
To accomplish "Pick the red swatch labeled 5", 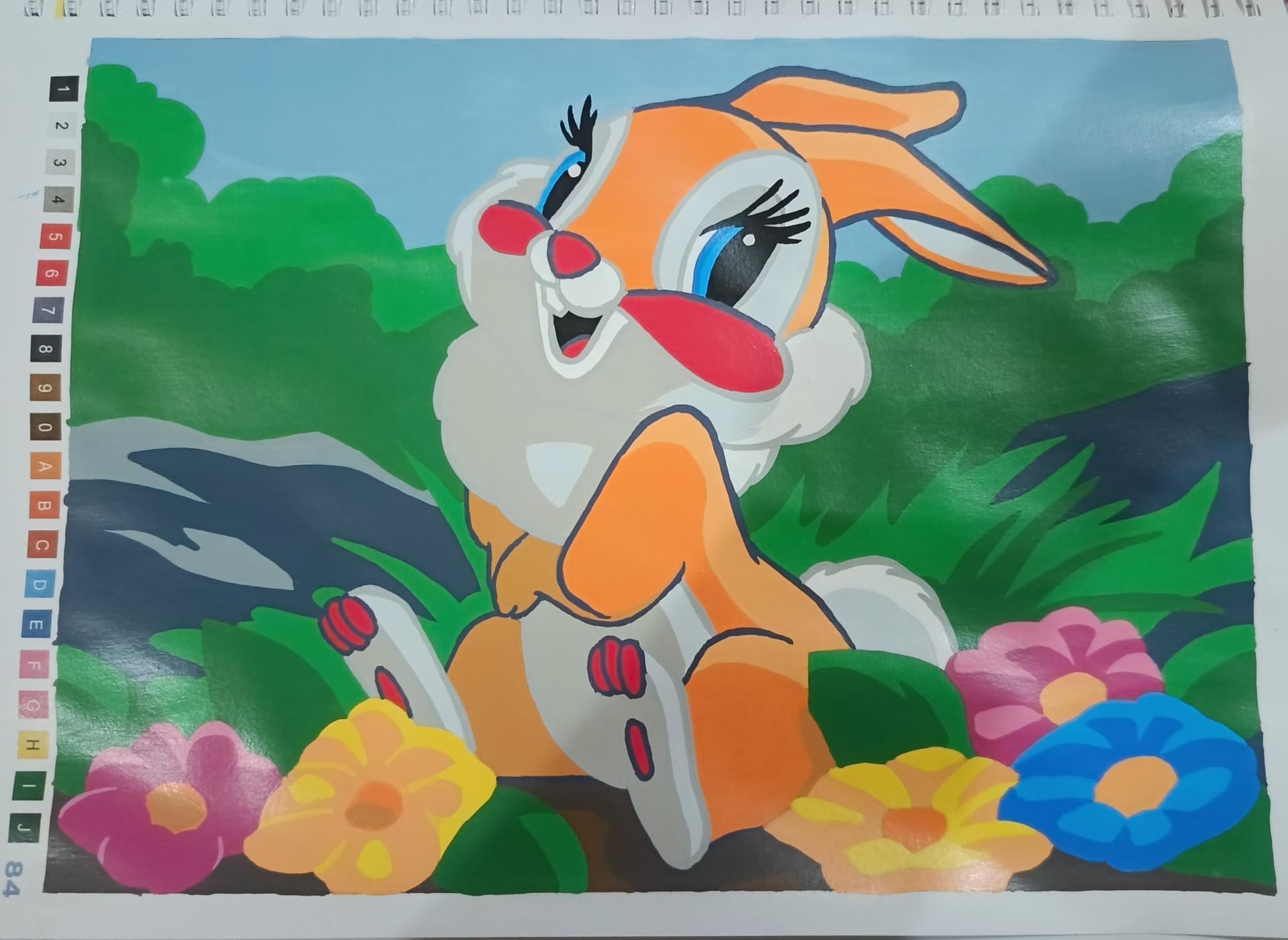I will point(55,237).
